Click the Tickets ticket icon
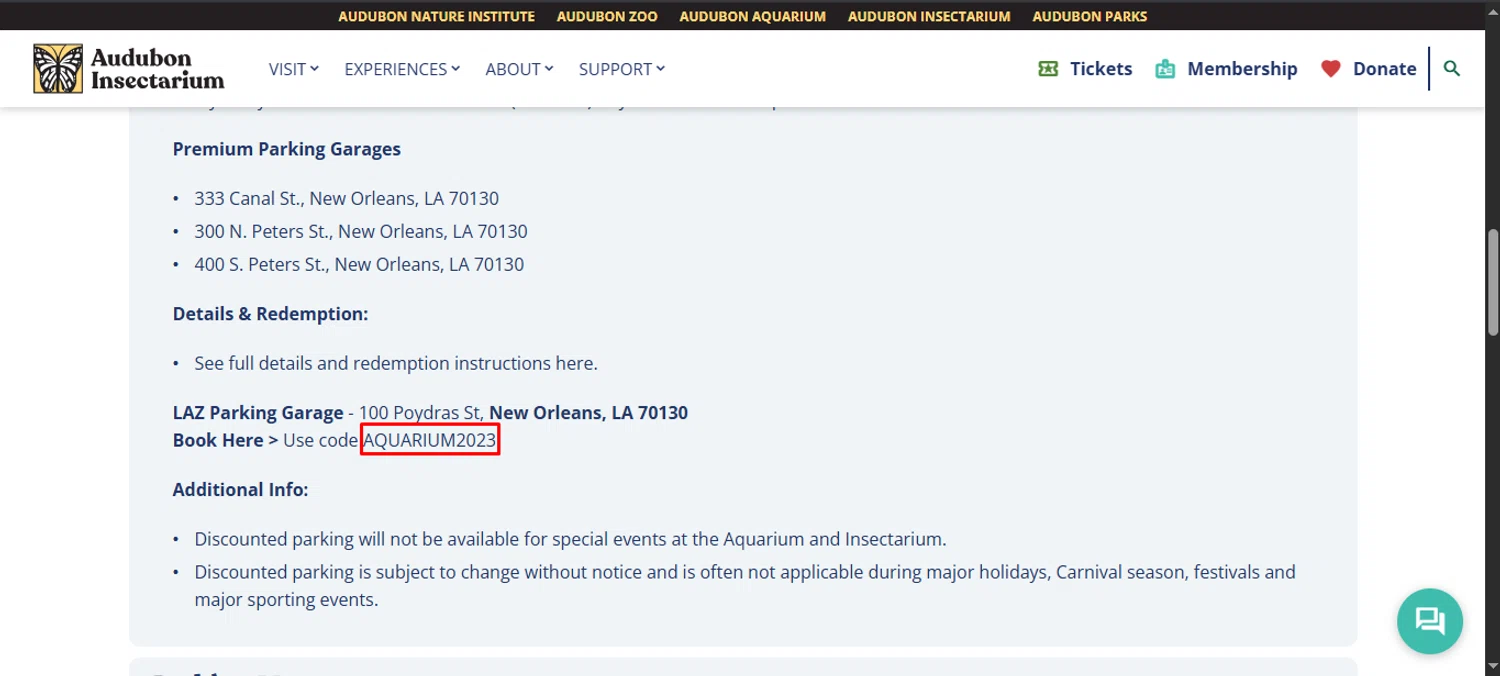Image resolution: width=1500 pixels, height=676 pixels. [1048, 69]
